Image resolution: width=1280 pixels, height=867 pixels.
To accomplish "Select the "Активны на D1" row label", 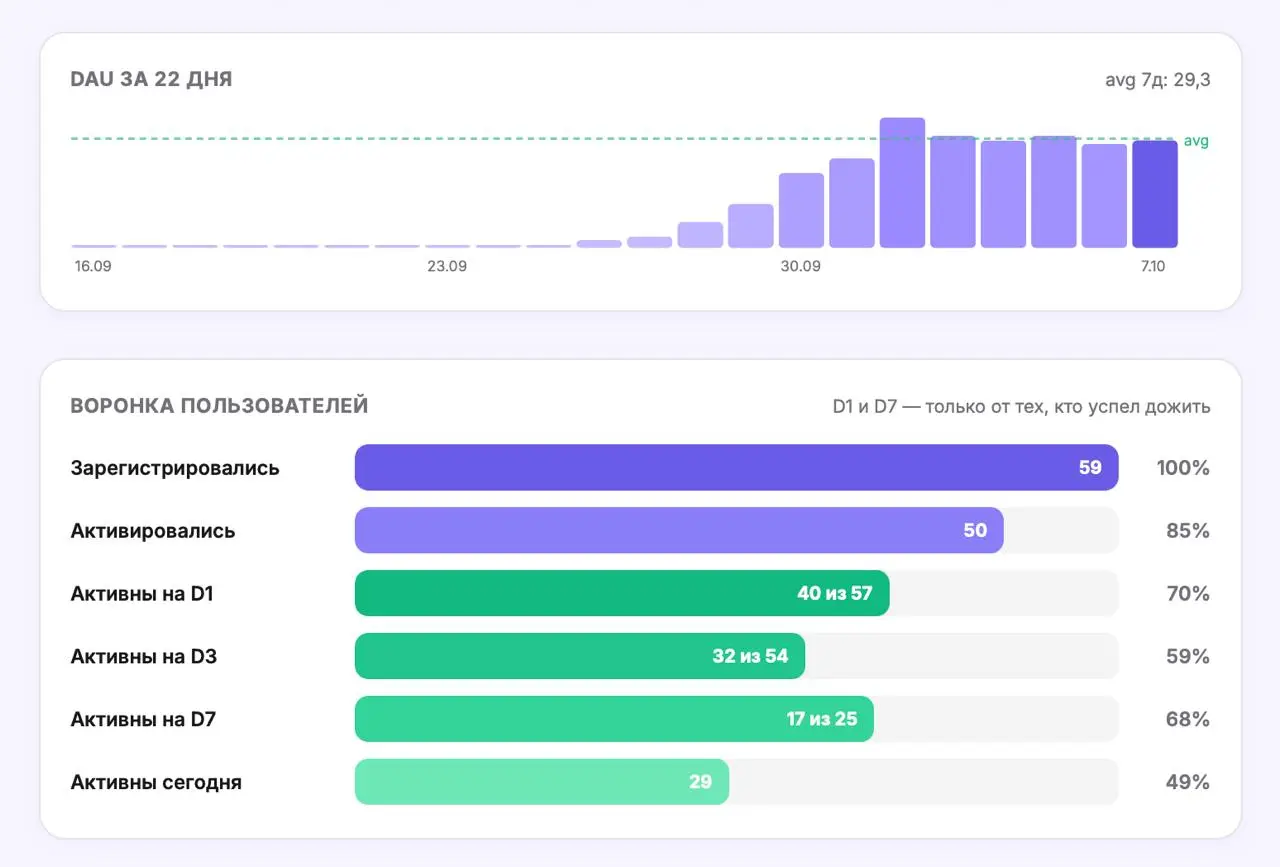I will [142, 594].
